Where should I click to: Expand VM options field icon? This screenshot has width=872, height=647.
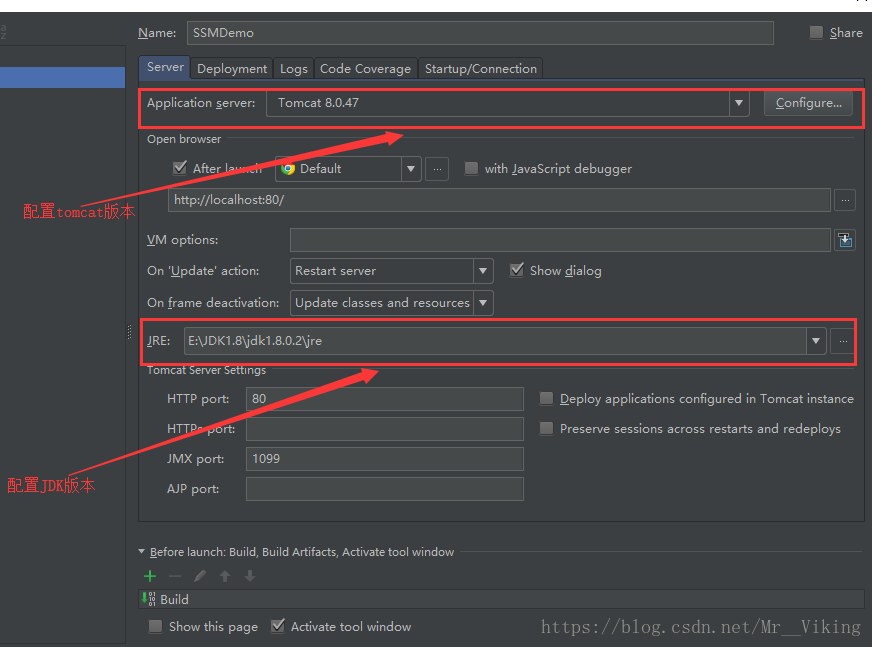845,240
